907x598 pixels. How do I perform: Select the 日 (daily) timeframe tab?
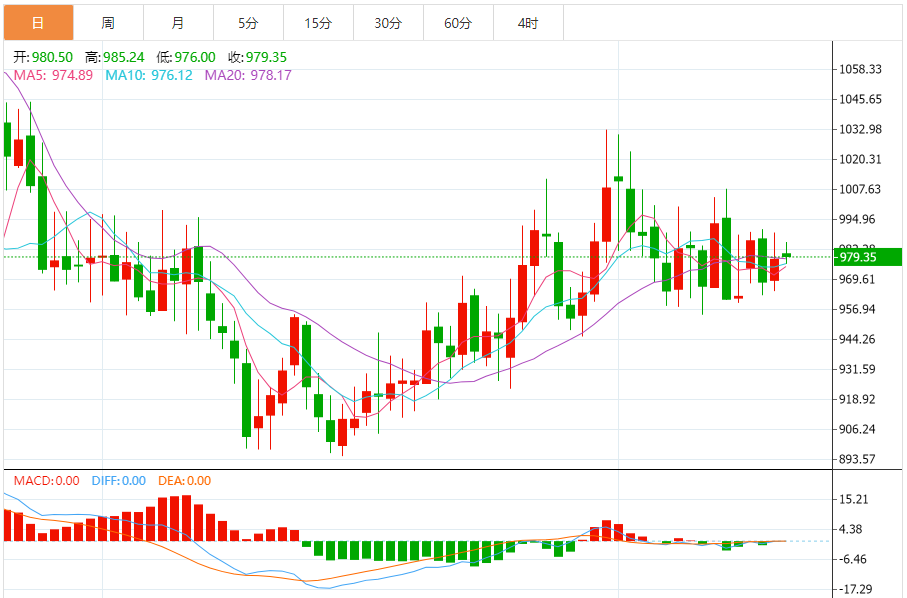coord(38,23)
